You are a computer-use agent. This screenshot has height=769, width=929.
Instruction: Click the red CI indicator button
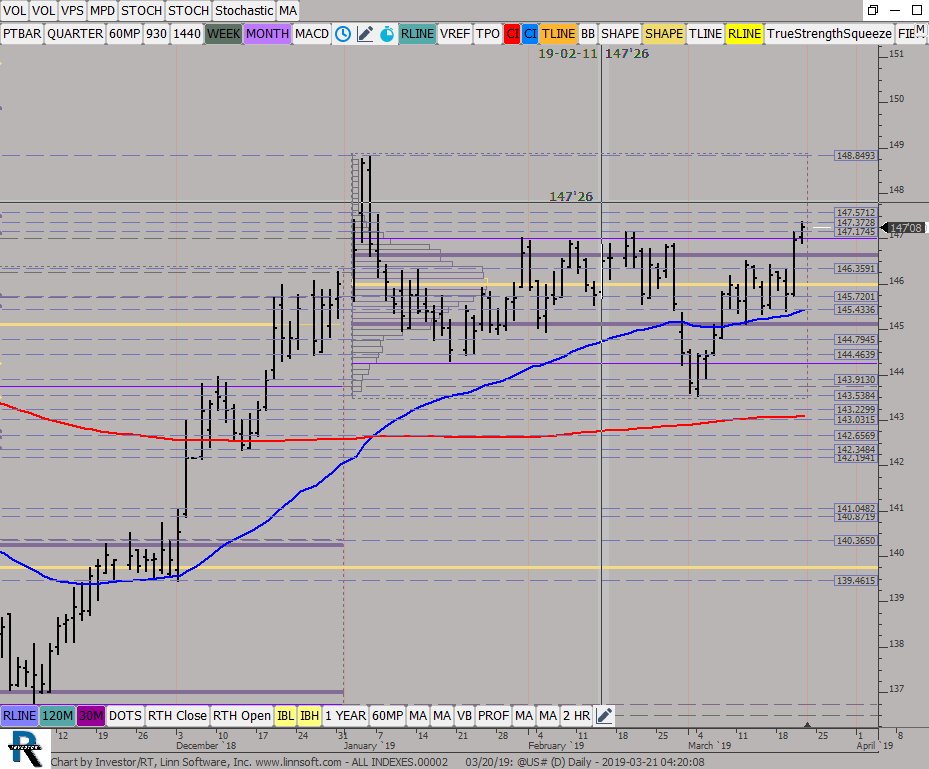point(512,33)
